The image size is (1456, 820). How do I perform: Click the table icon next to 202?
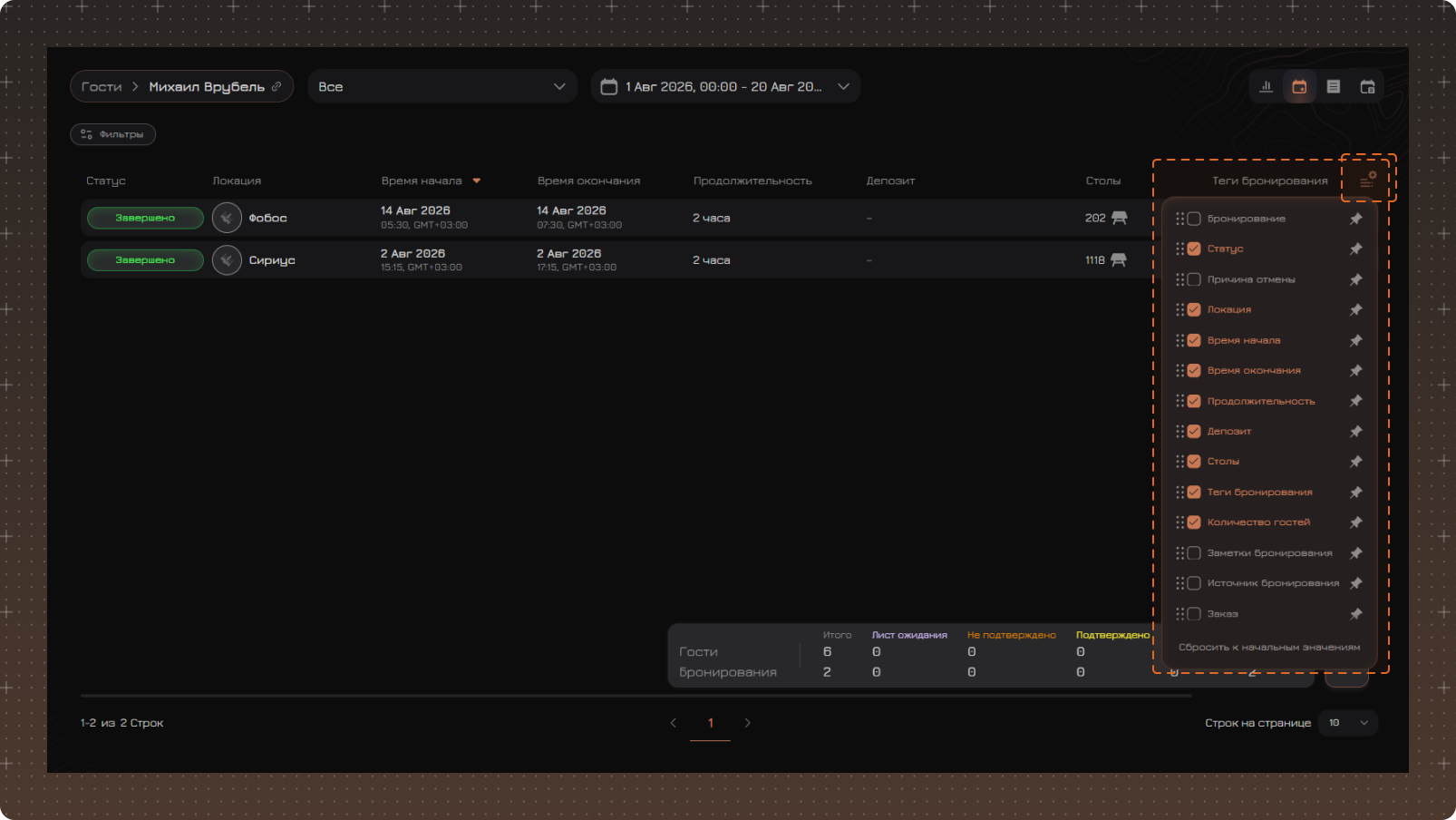1120,218
